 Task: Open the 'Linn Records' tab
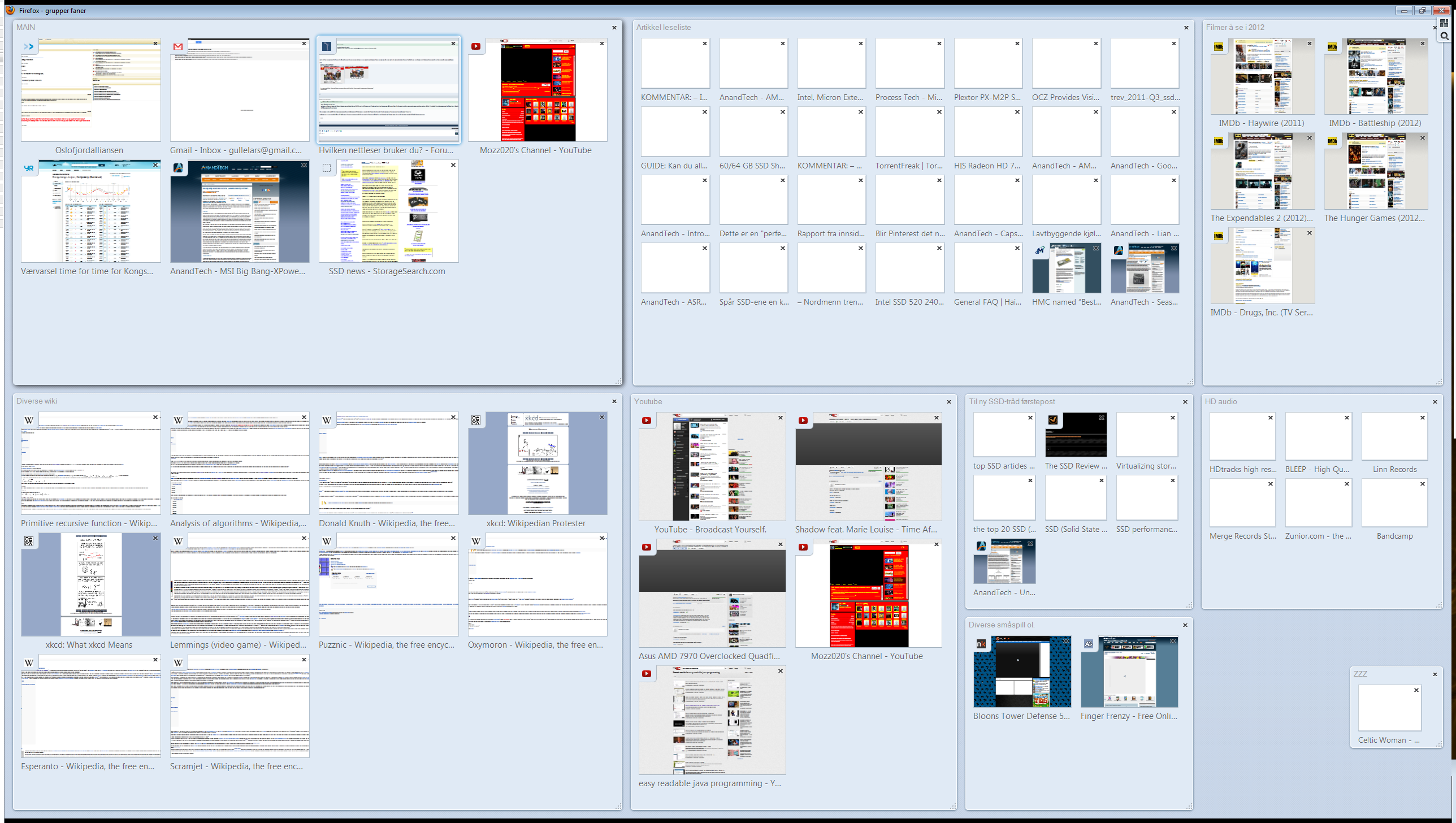(1394, 437)
